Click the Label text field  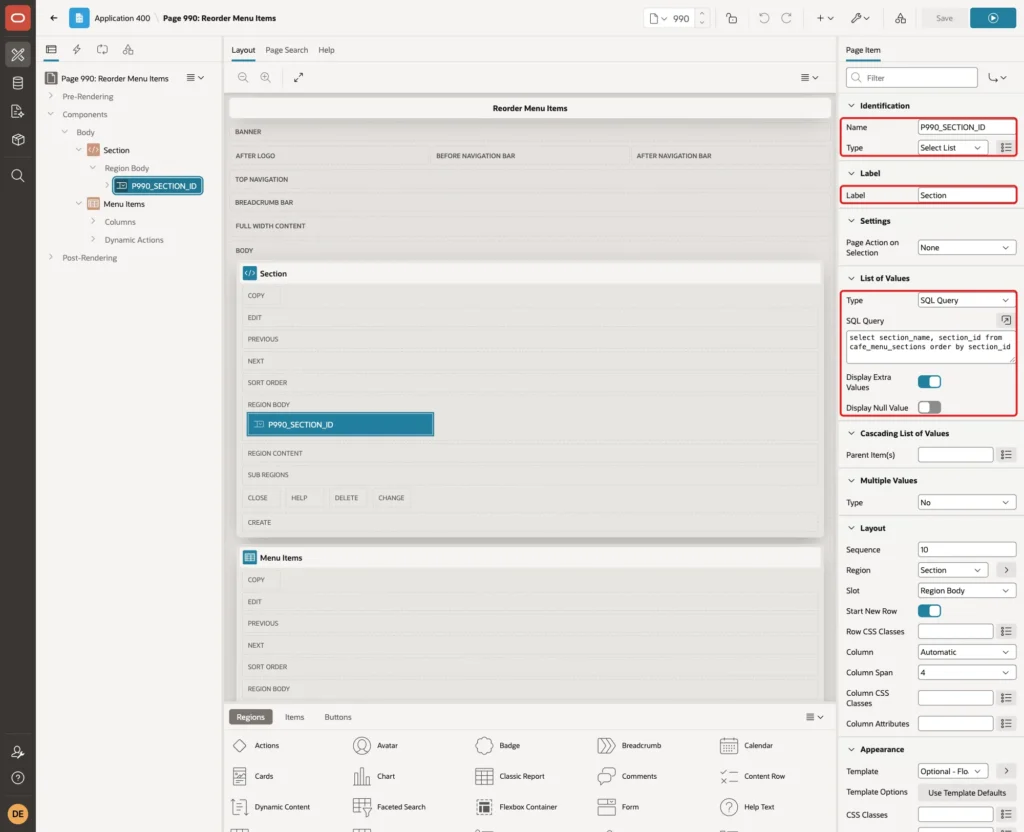click(x=967, y=195)
